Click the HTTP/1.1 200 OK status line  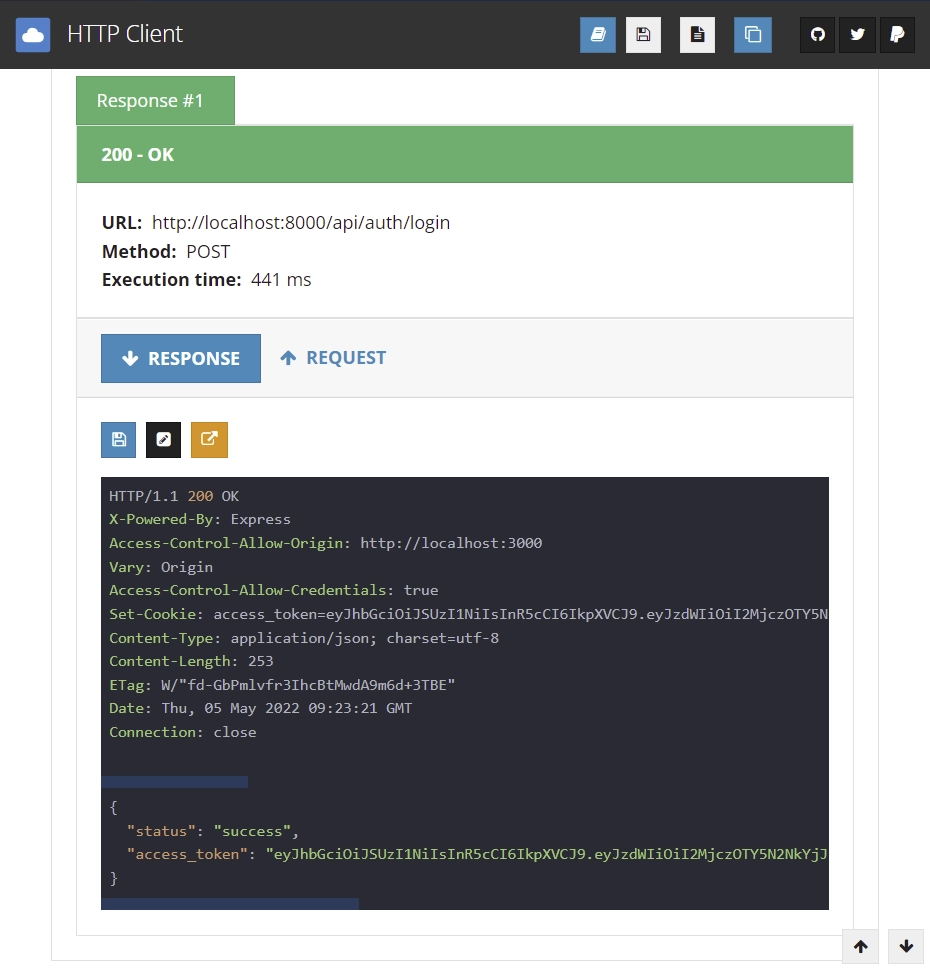(x=174, y=496)
